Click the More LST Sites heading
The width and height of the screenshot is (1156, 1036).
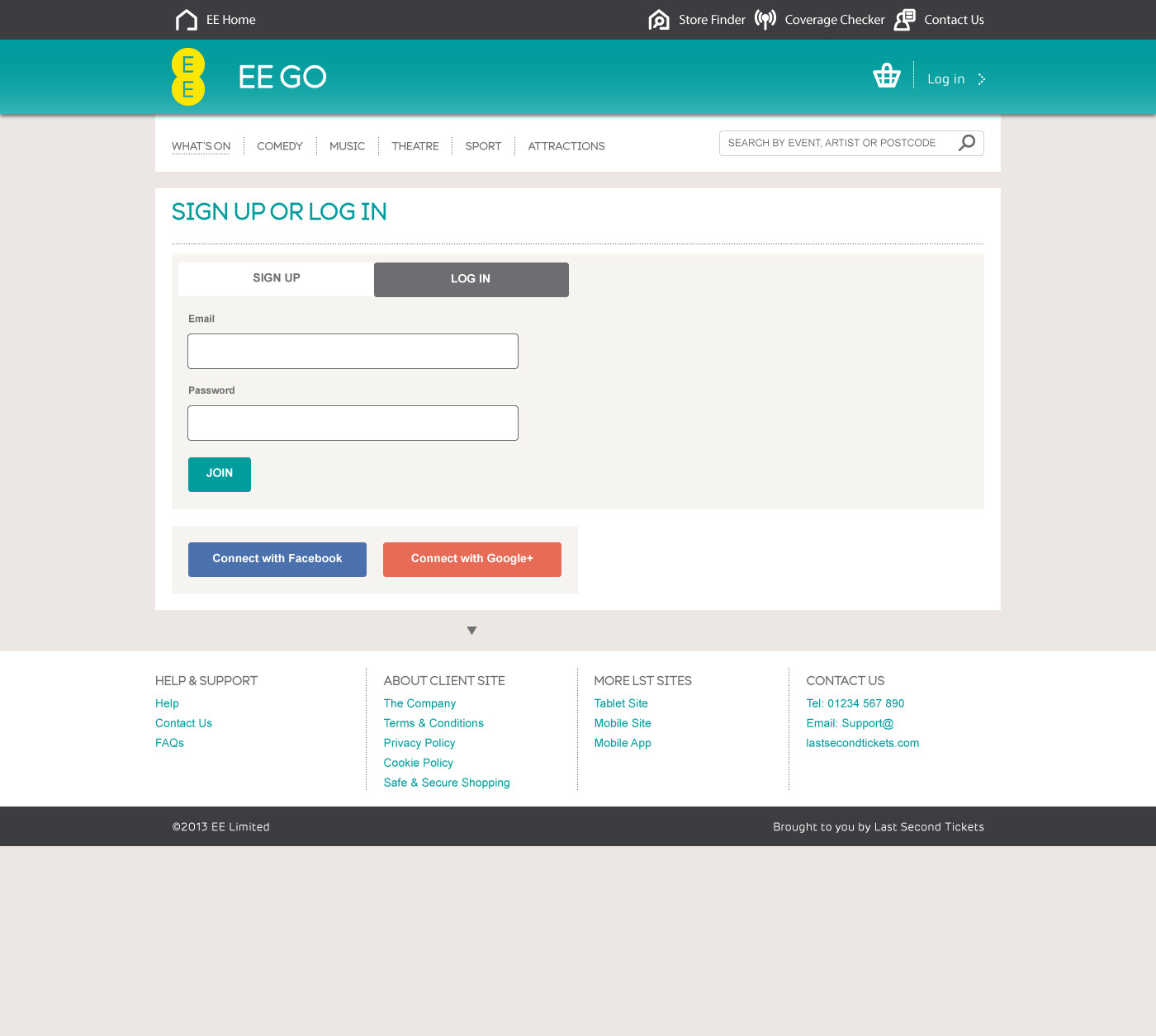coord(643,681)
